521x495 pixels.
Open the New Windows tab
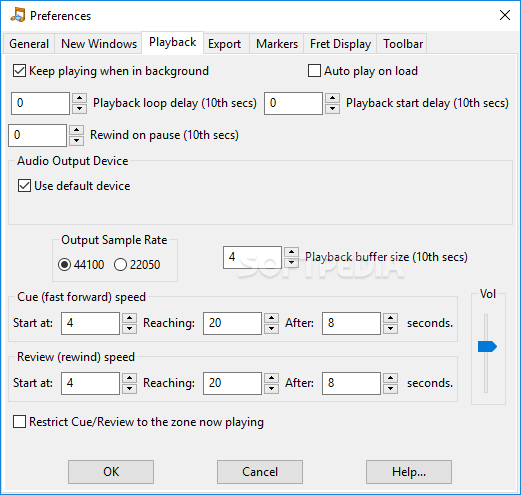click(99, 44)
